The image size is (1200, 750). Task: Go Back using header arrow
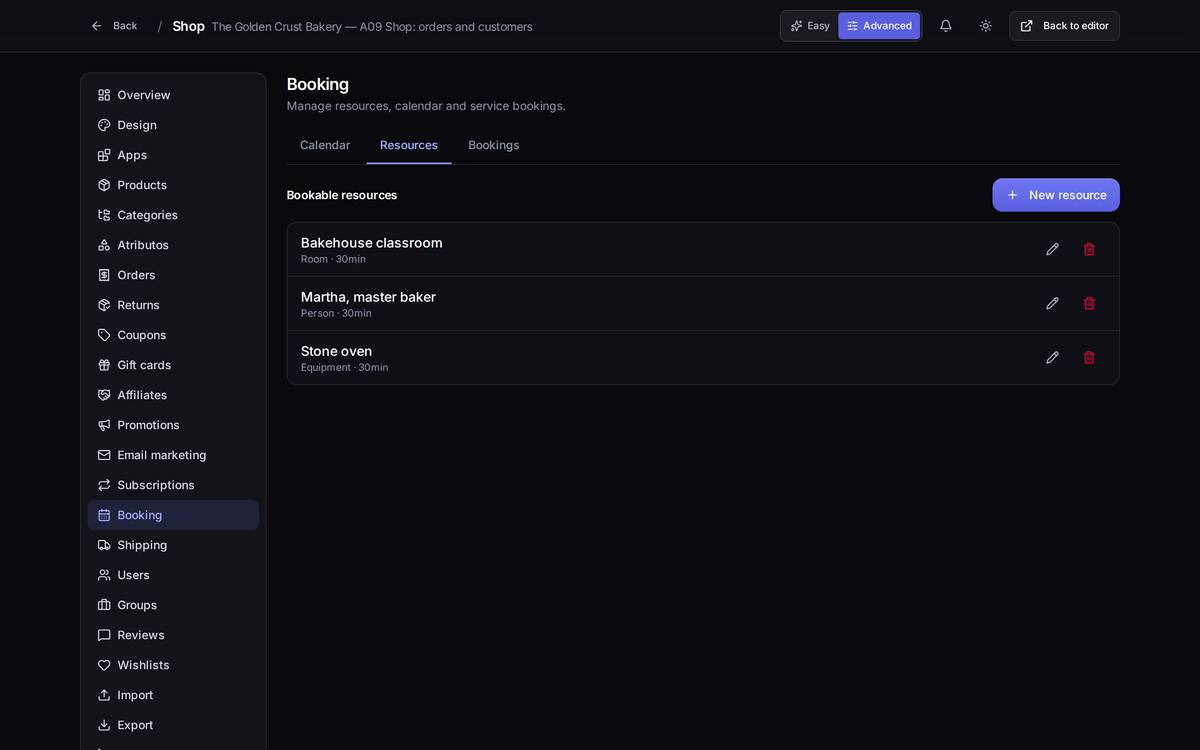(114, 26)
